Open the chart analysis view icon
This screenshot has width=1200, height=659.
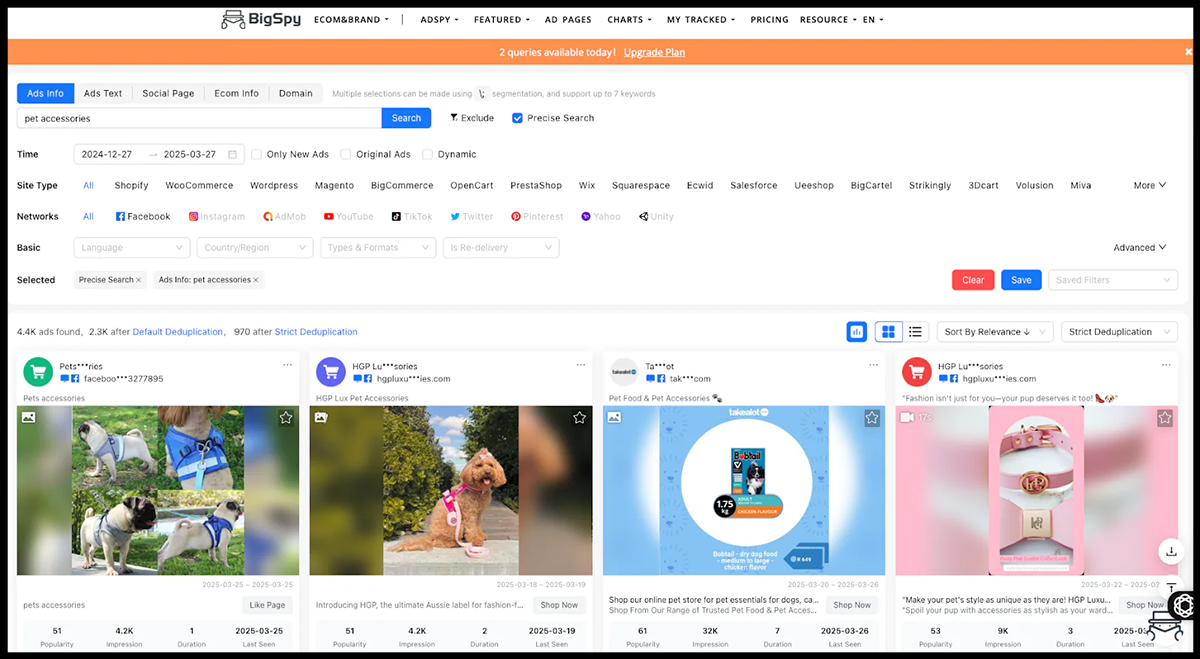pyautogui.click(x=856, y=332)
